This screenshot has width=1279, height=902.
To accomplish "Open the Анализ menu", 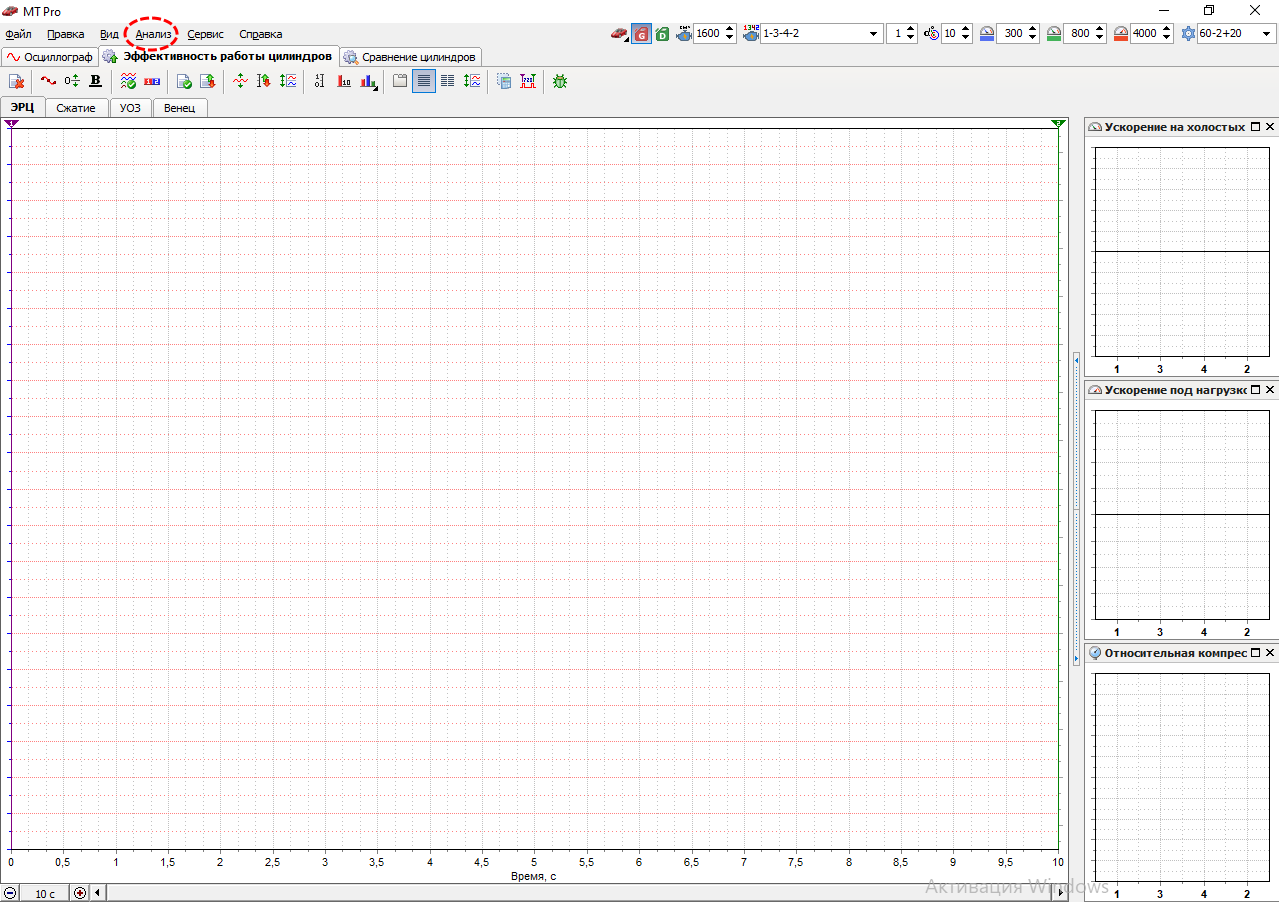I will pos(153,34).
